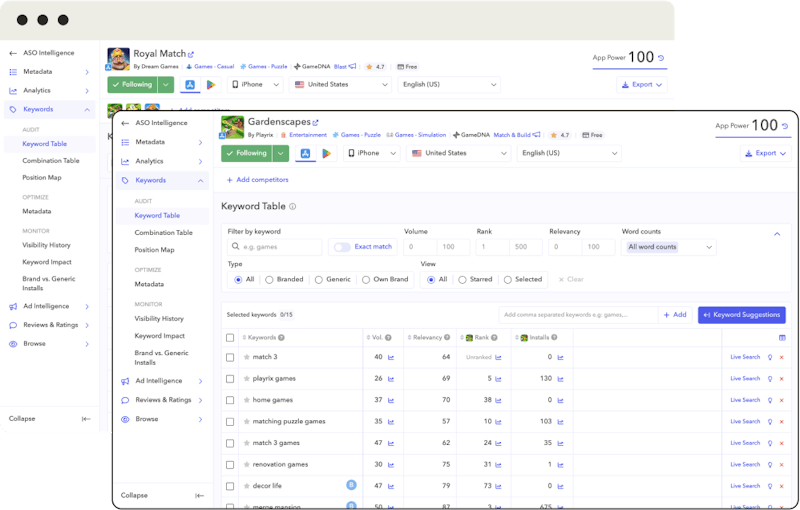Select the Branded type radio button
800x510 pixels.
(269, 280)
